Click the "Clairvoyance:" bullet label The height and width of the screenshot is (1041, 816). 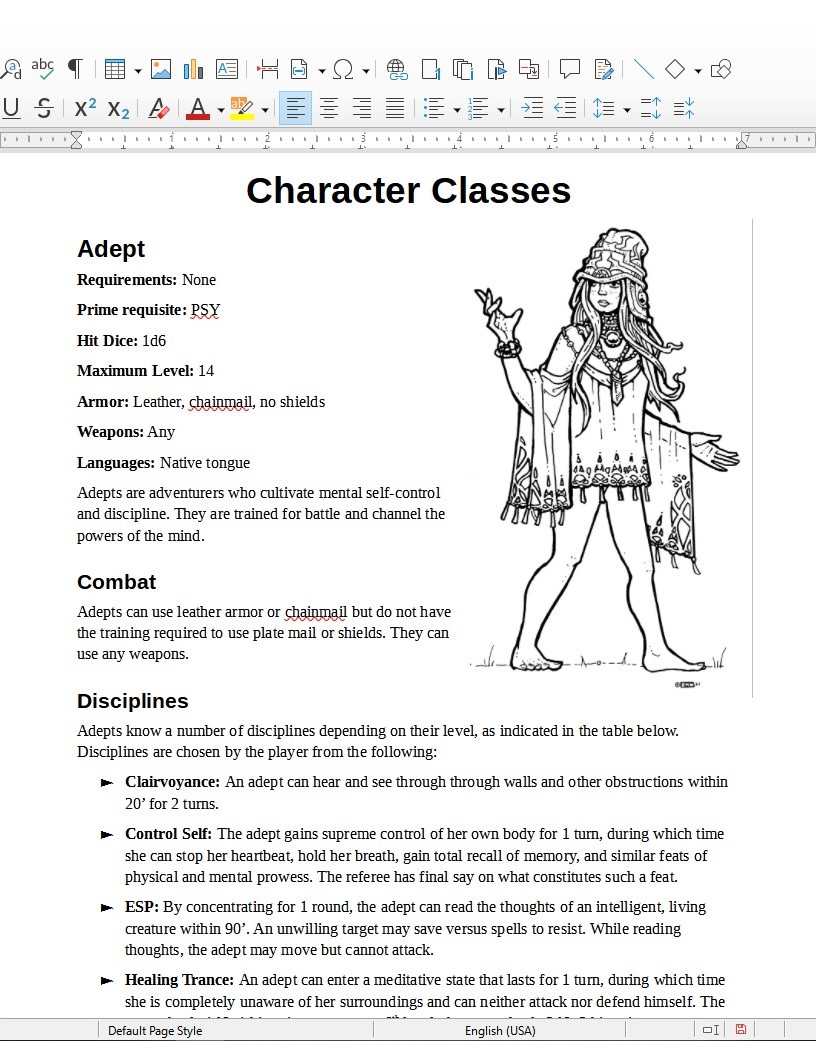[x=172, y=782]
